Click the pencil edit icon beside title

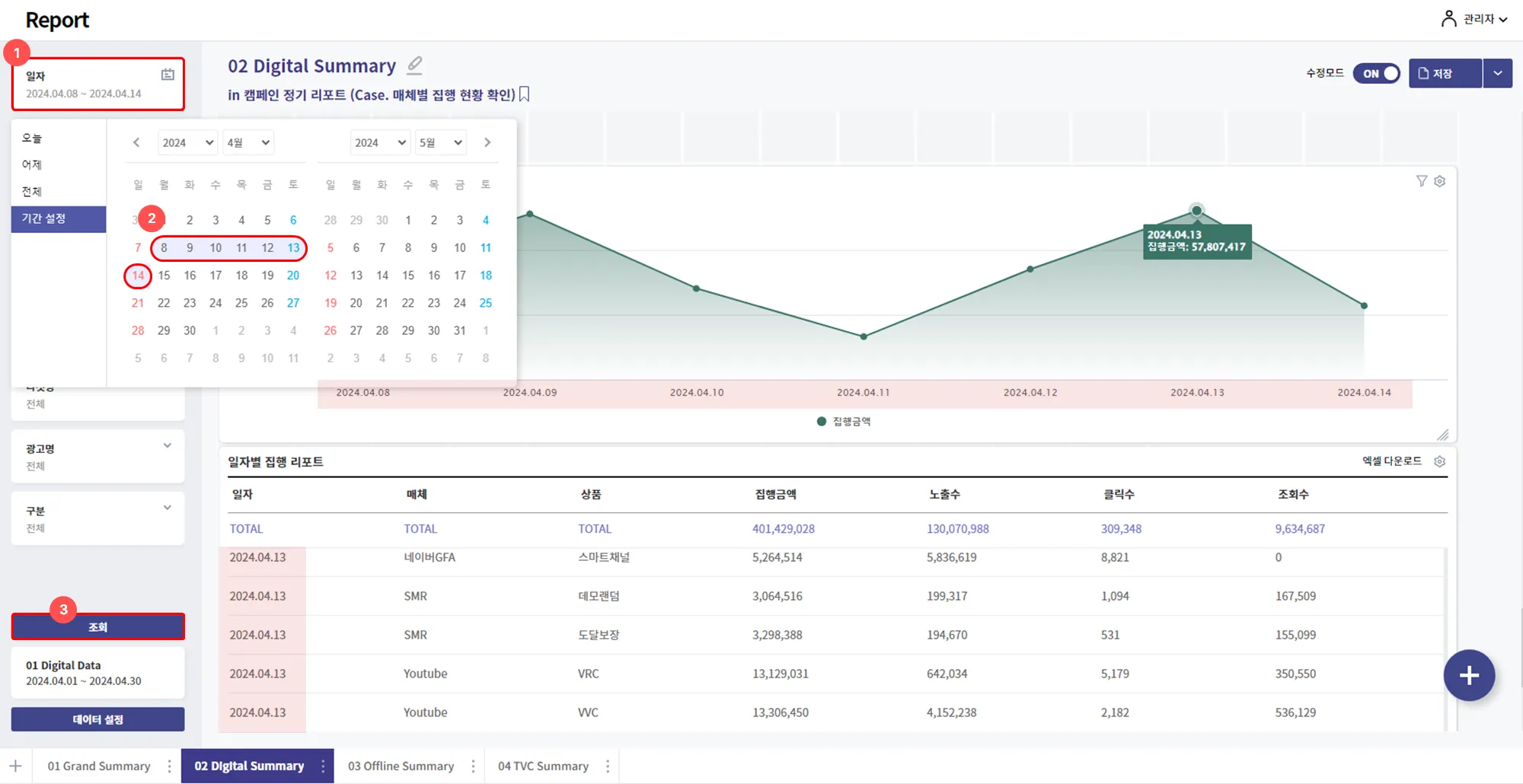click(x=414, y=65)
